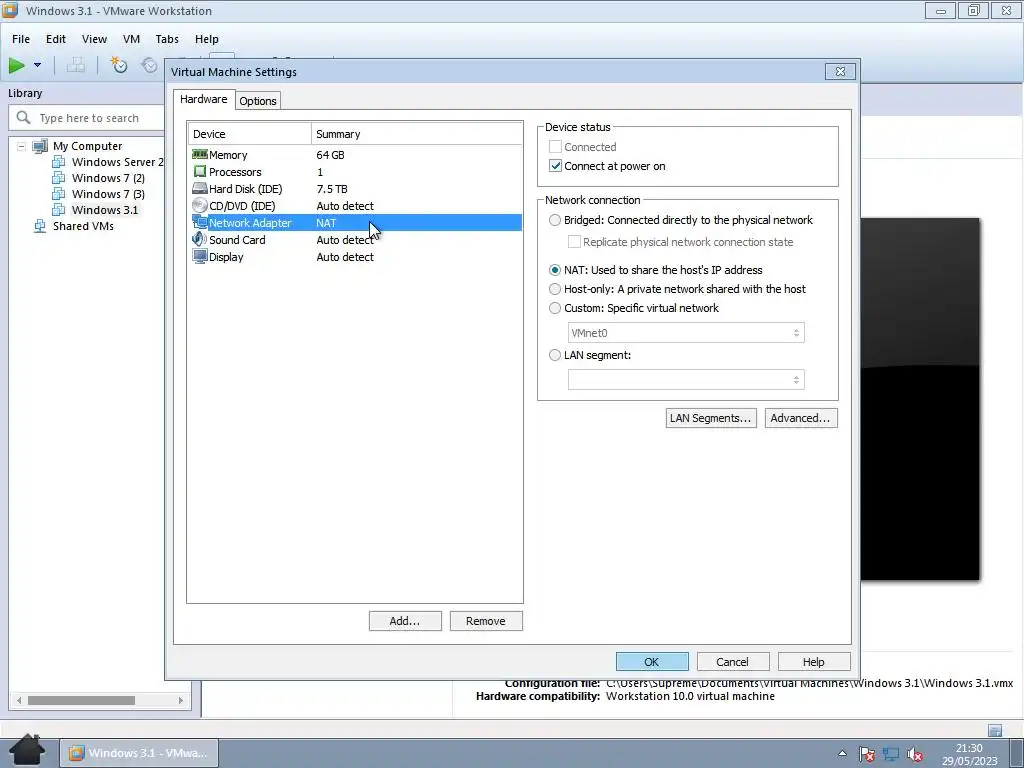Click the '64 GB' memory summary
The image size is (1024, 768).
click(x=330, y=155)
